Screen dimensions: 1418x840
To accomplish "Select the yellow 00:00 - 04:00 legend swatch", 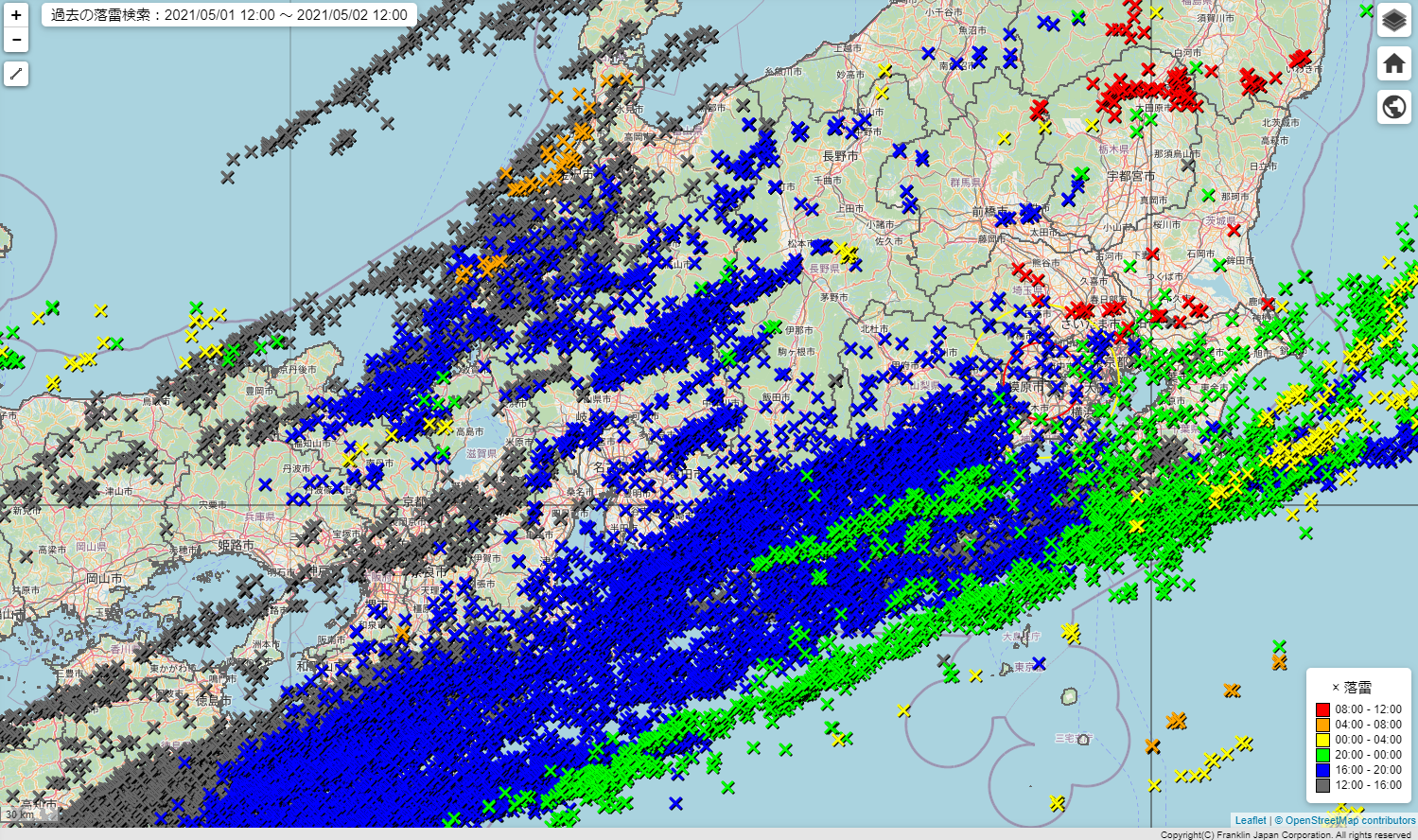I will click(x=1322, y=740).
